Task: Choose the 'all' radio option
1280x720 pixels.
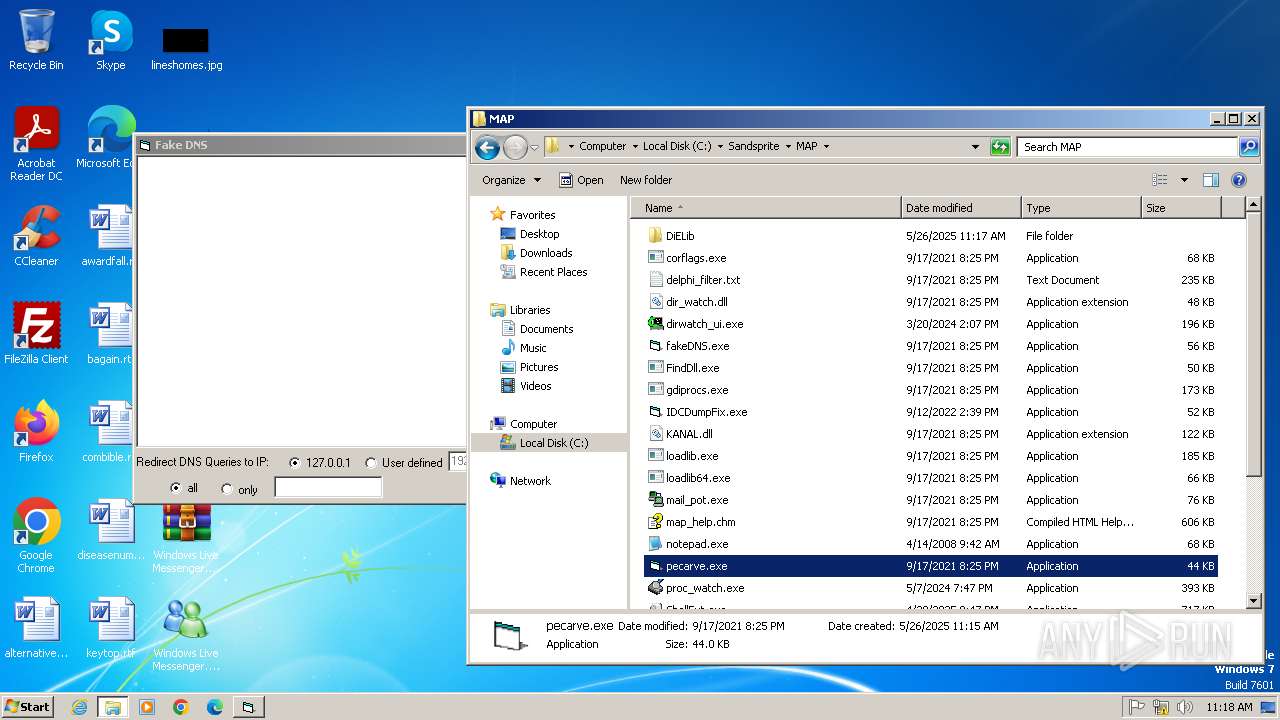Action: click(x=176, y=489)
